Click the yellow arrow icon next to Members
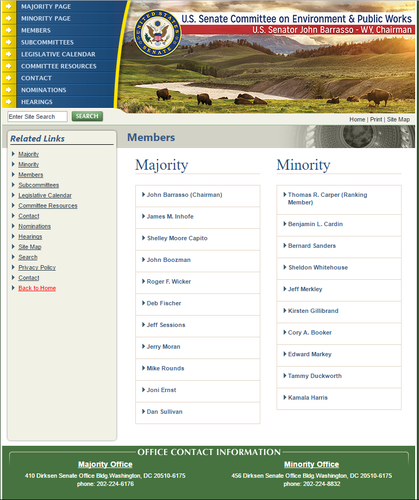Screen dimensions: 419x500 tap(9, 30)
